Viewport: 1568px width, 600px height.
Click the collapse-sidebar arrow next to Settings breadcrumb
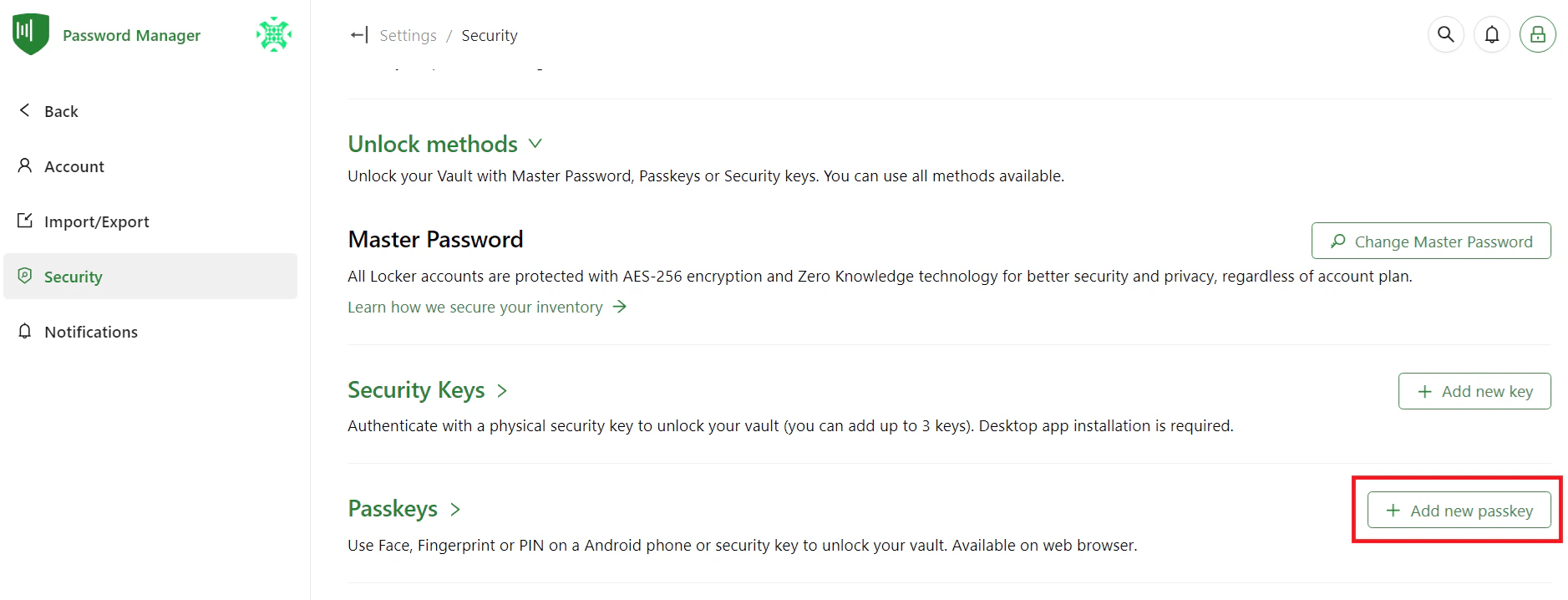click(358, 35)
